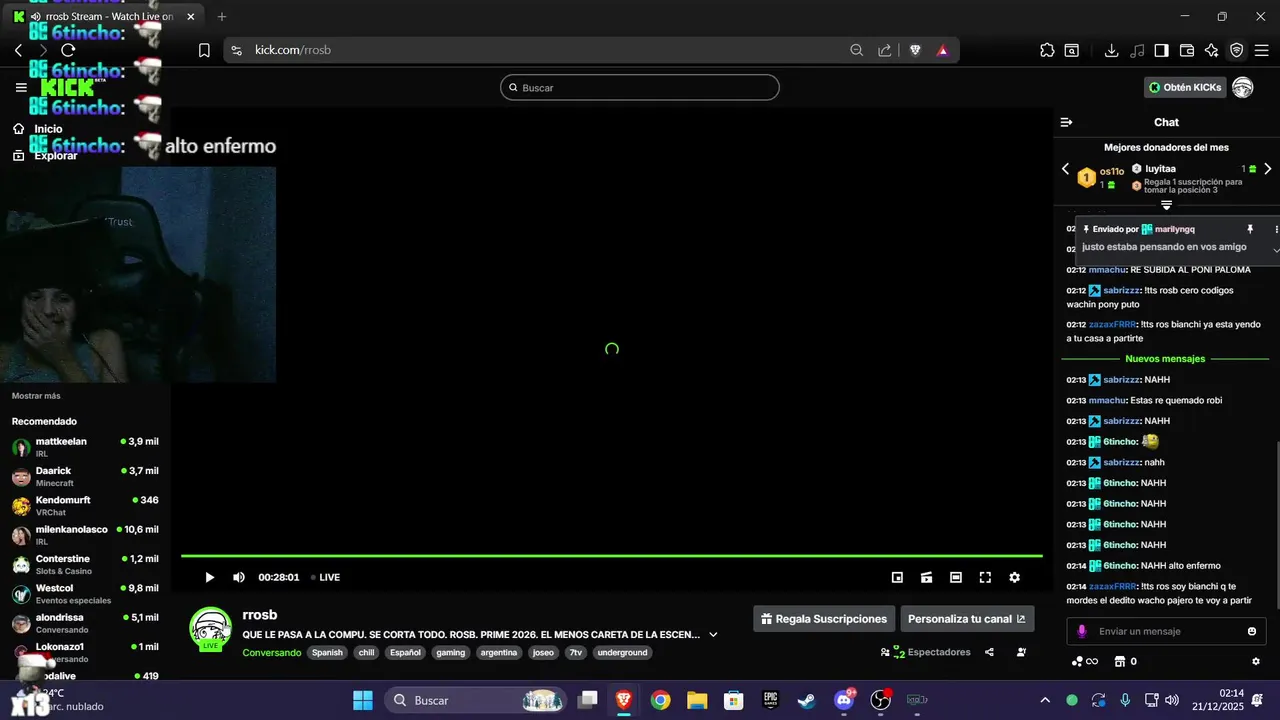Jump to Nuevos mensajes in chat
This screenshot has width=1280, height=720.
1165,358
